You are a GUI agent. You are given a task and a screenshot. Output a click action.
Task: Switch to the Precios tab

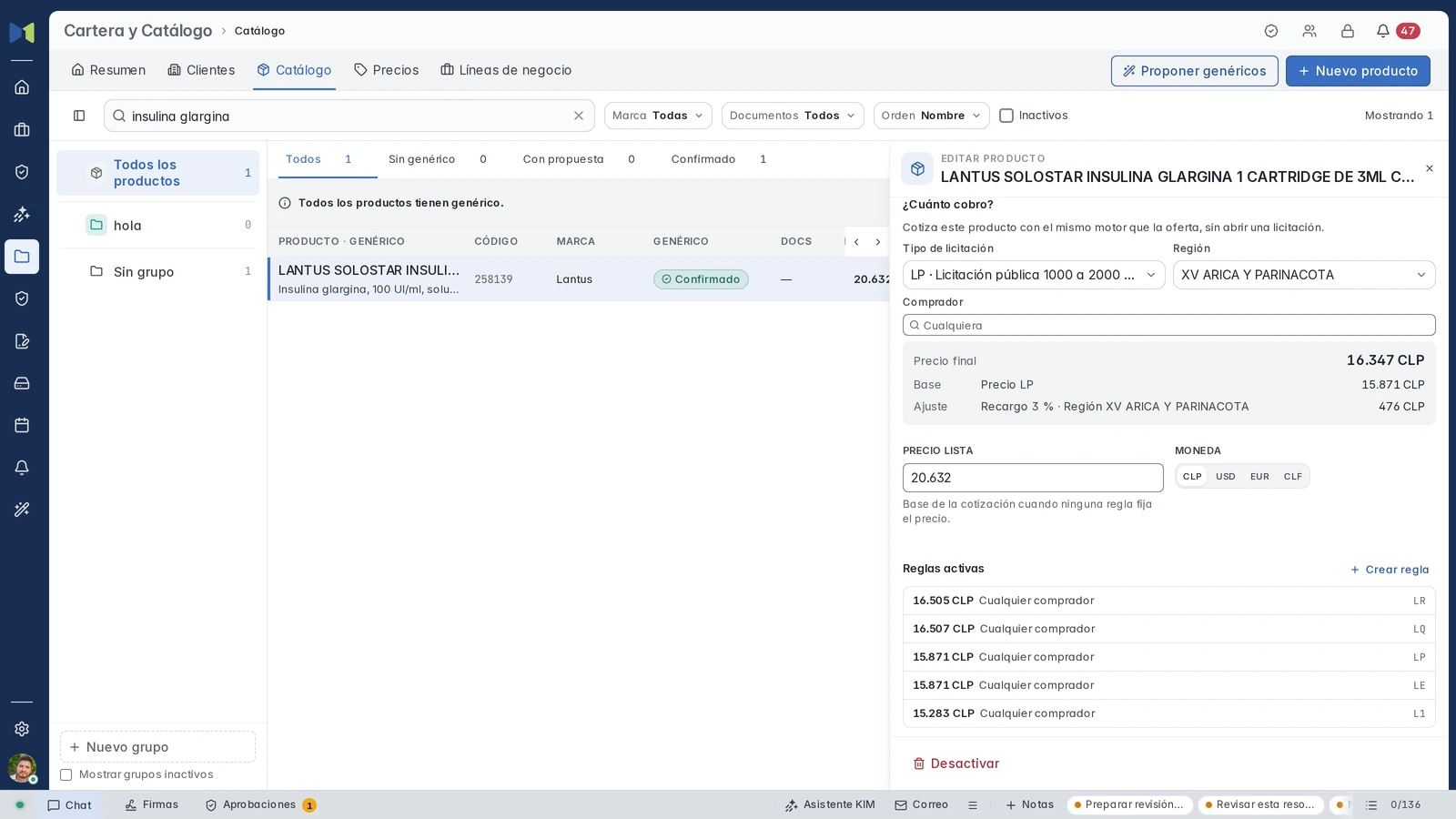[387, 70]
